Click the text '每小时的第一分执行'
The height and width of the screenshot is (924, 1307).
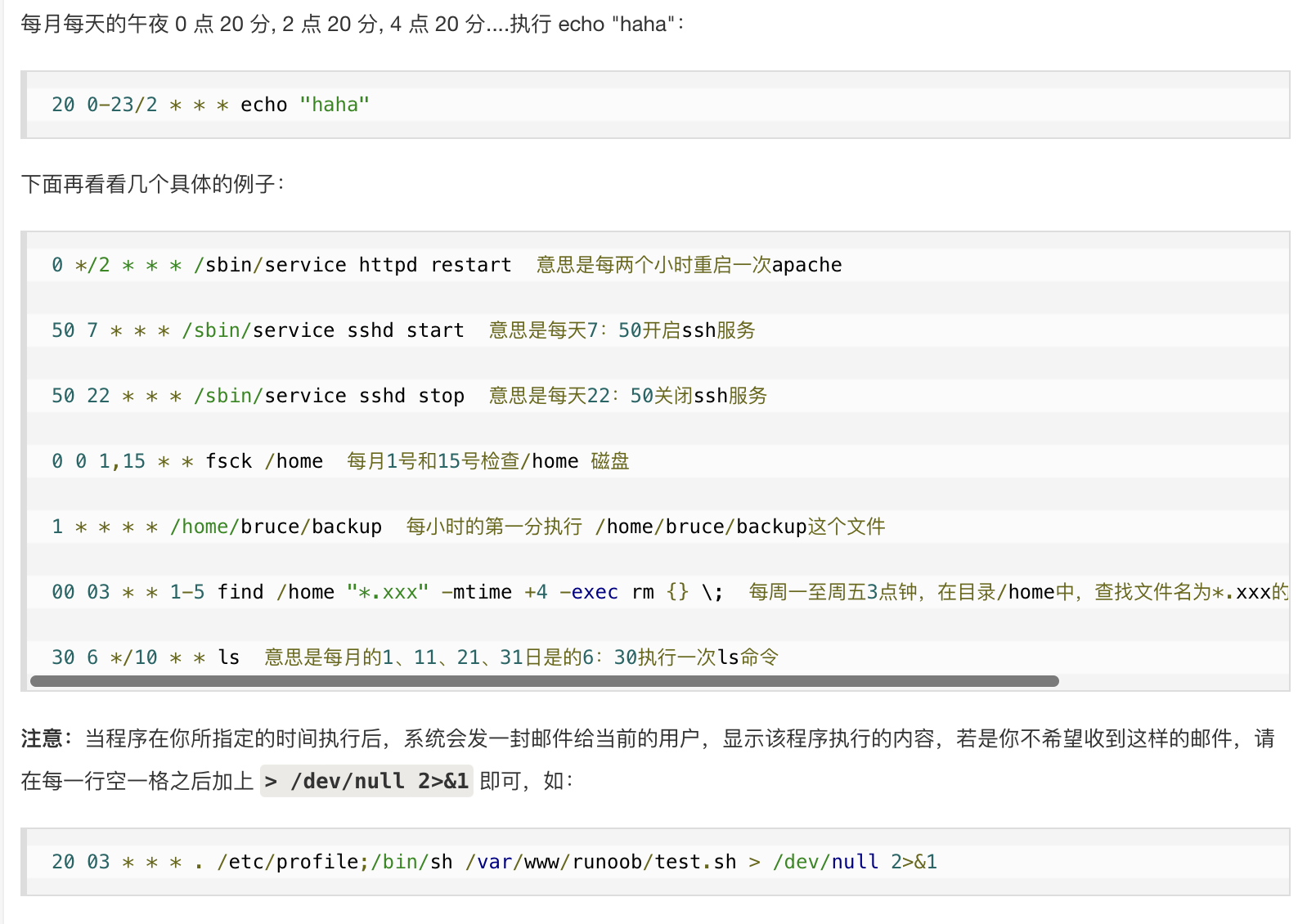494,527
